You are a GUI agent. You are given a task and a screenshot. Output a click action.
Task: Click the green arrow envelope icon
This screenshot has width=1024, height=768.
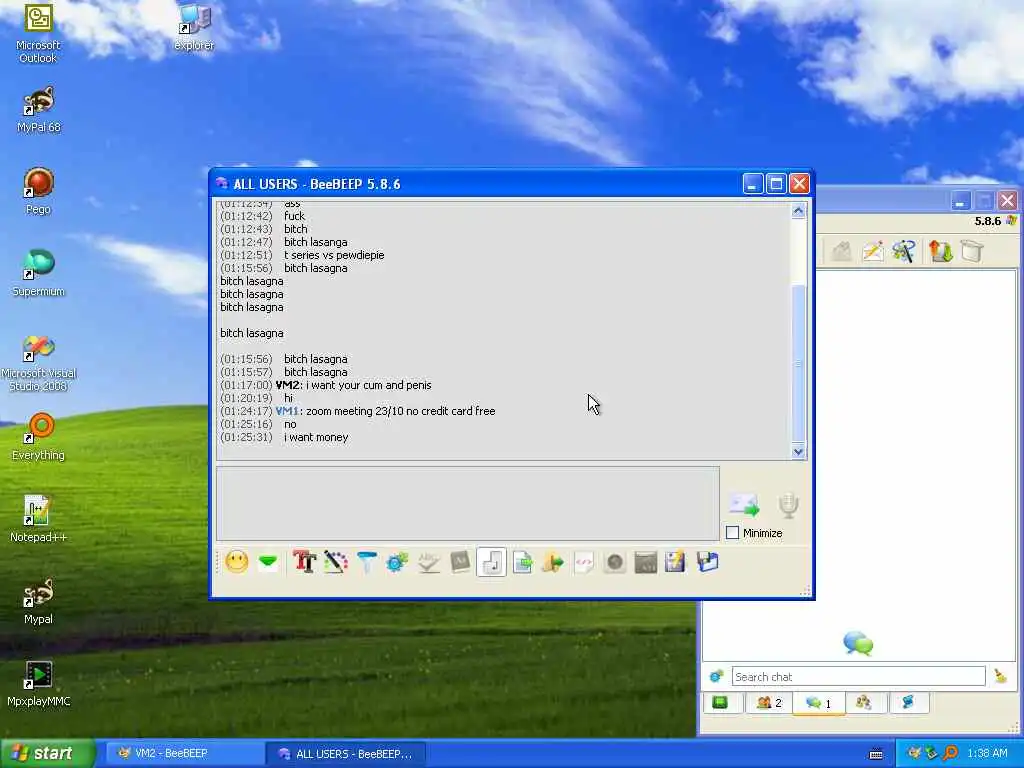[x=268, y=562]
